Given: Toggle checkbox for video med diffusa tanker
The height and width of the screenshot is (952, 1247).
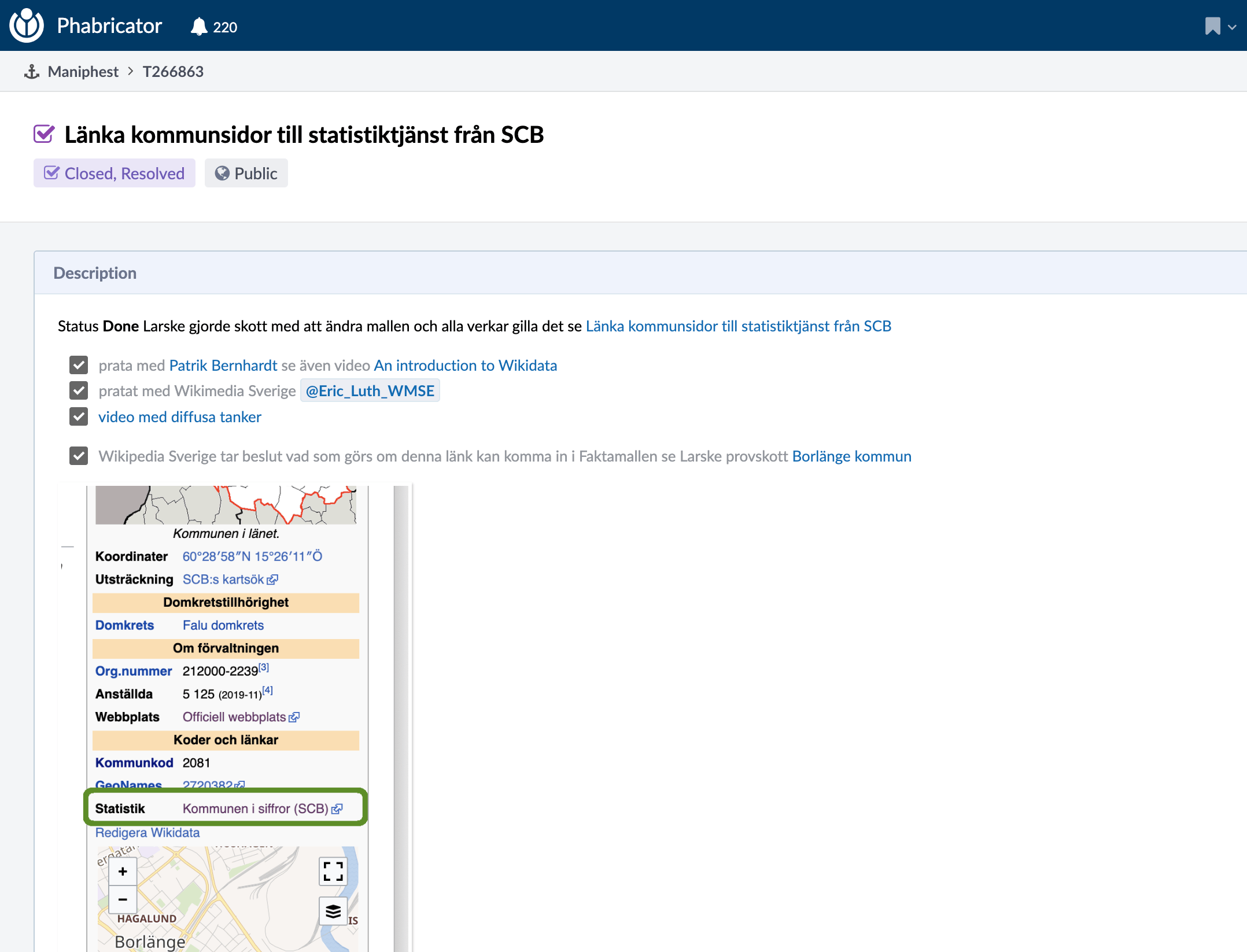Looking at the screenshot, I should [79, 416].
